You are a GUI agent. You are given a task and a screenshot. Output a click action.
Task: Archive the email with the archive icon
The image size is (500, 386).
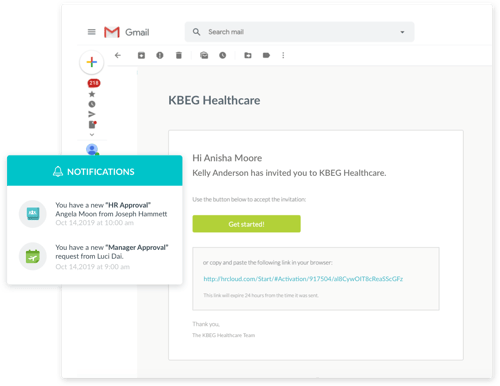pos(141,55)
